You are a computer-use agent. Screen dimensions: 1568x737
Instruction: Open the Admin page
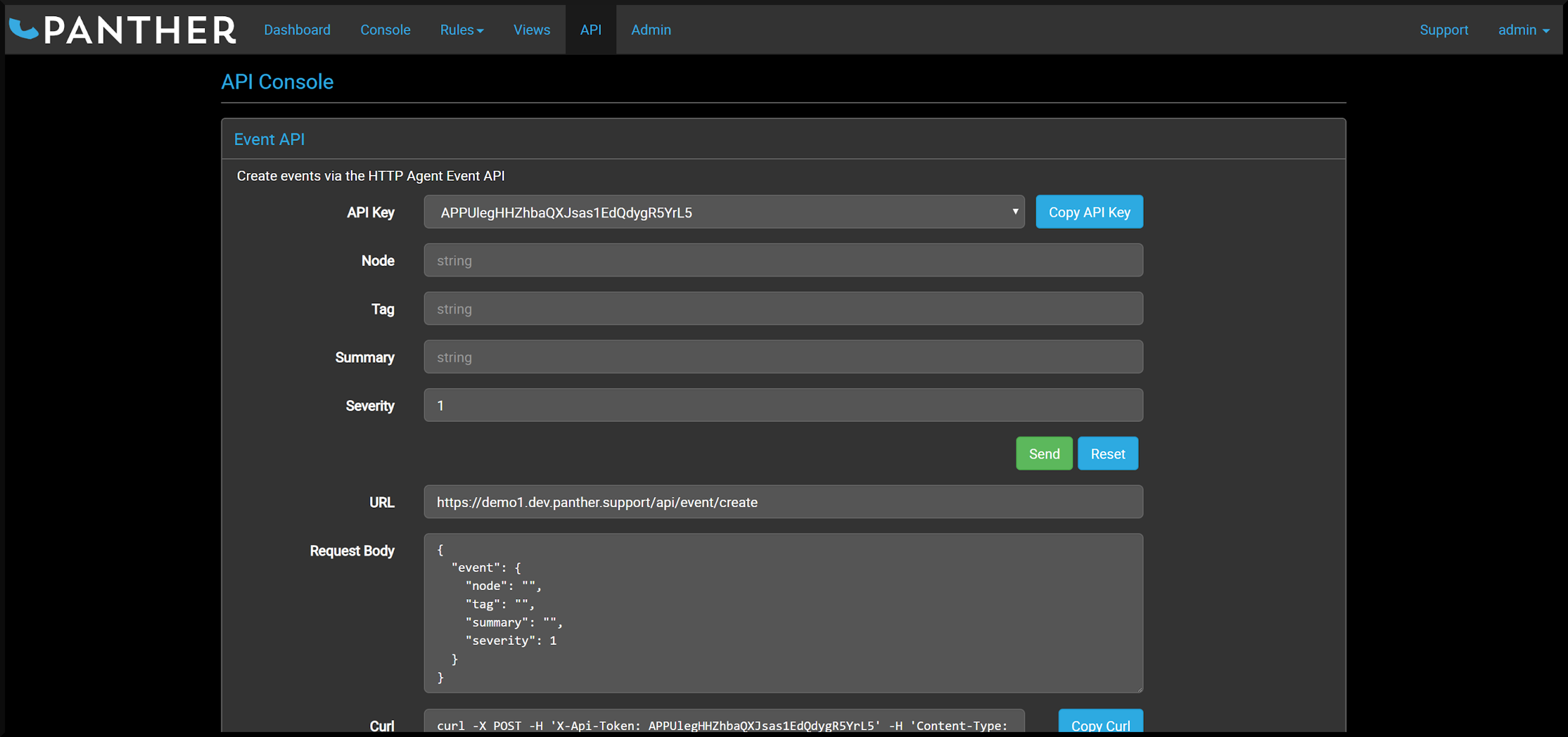click(x=651, y=30)
